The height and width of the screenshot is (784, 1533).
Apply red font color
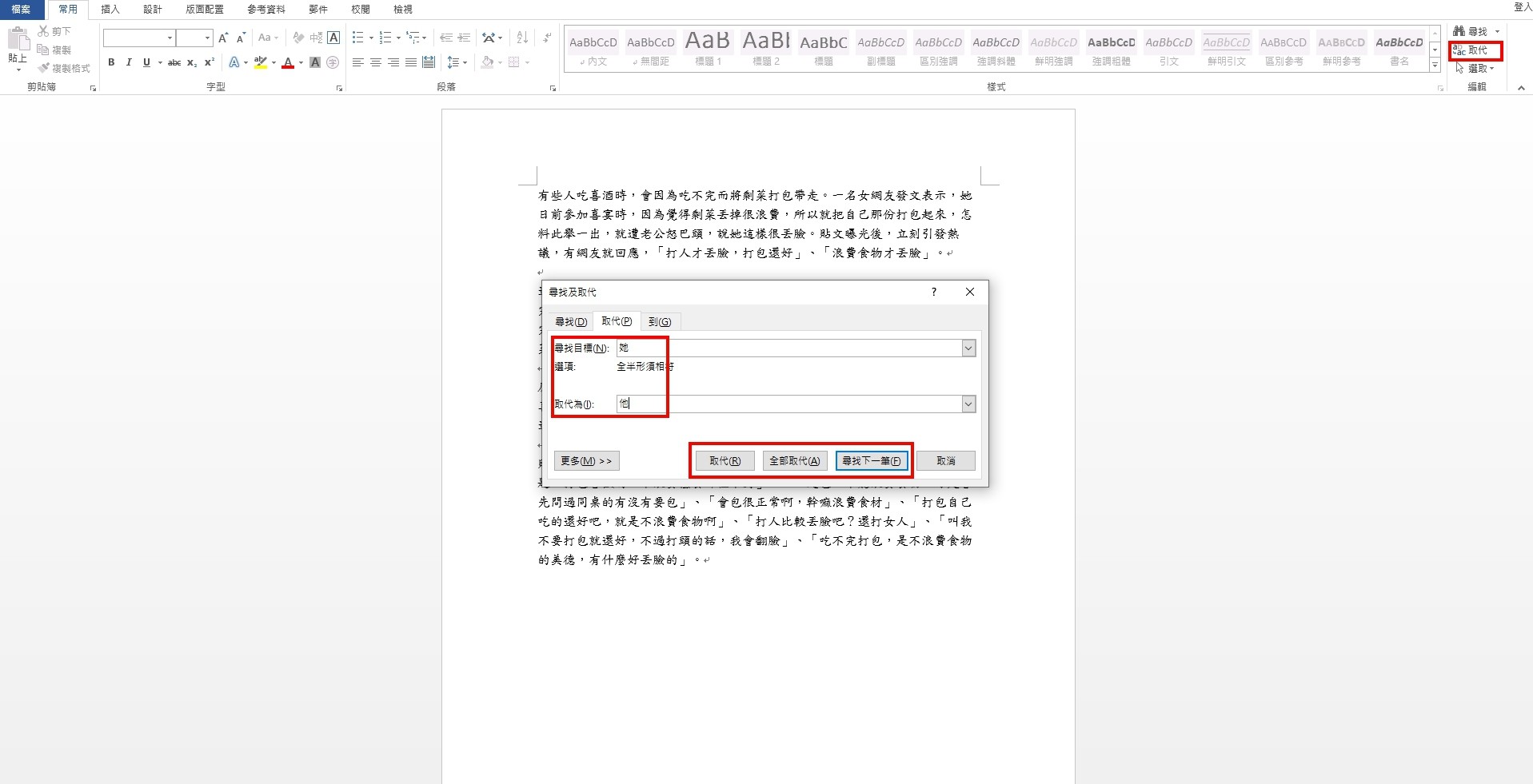coord(288,62)
